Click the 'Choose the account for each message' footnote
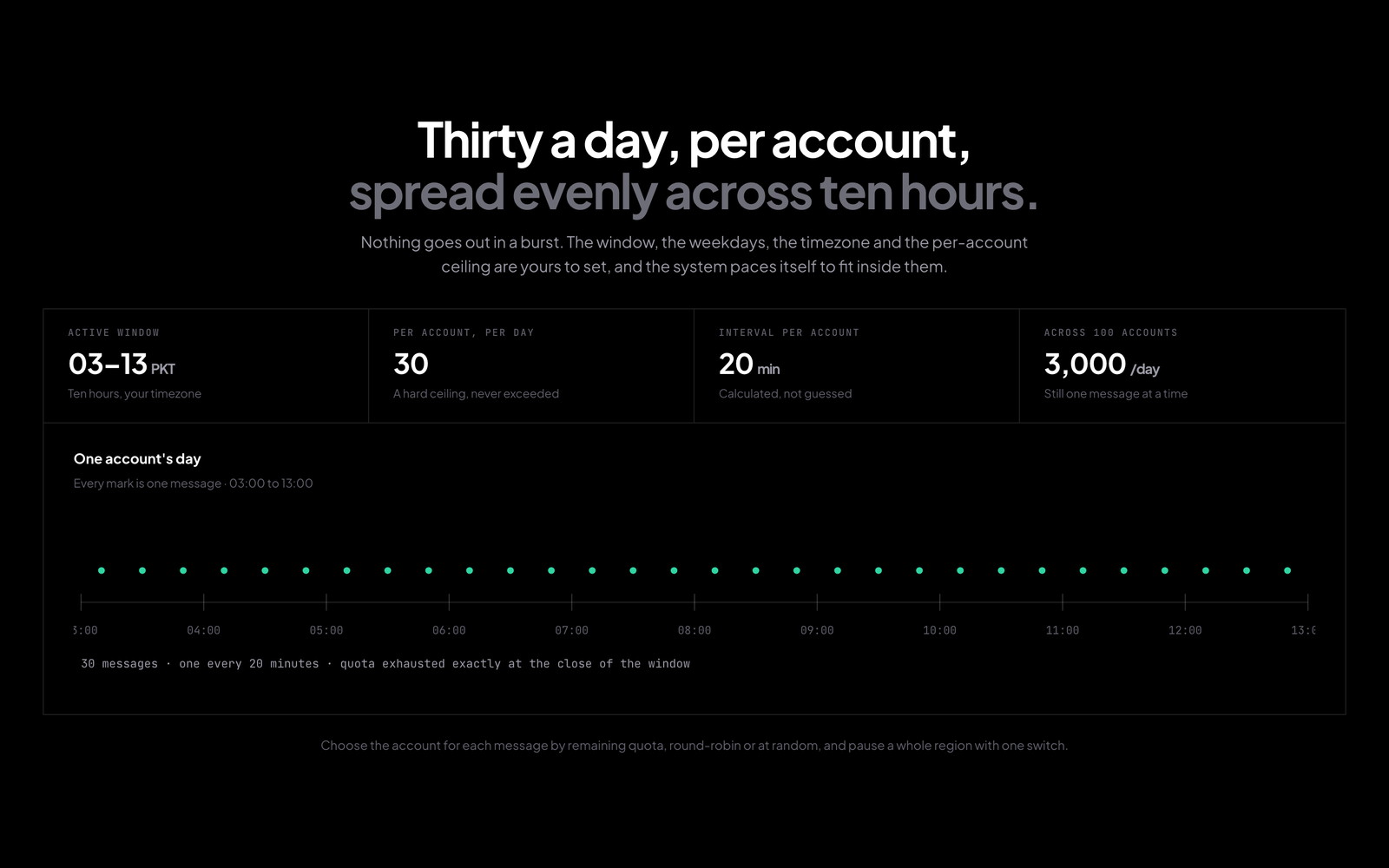Viewport: 1389px width, 868px height. coord(694,745)
